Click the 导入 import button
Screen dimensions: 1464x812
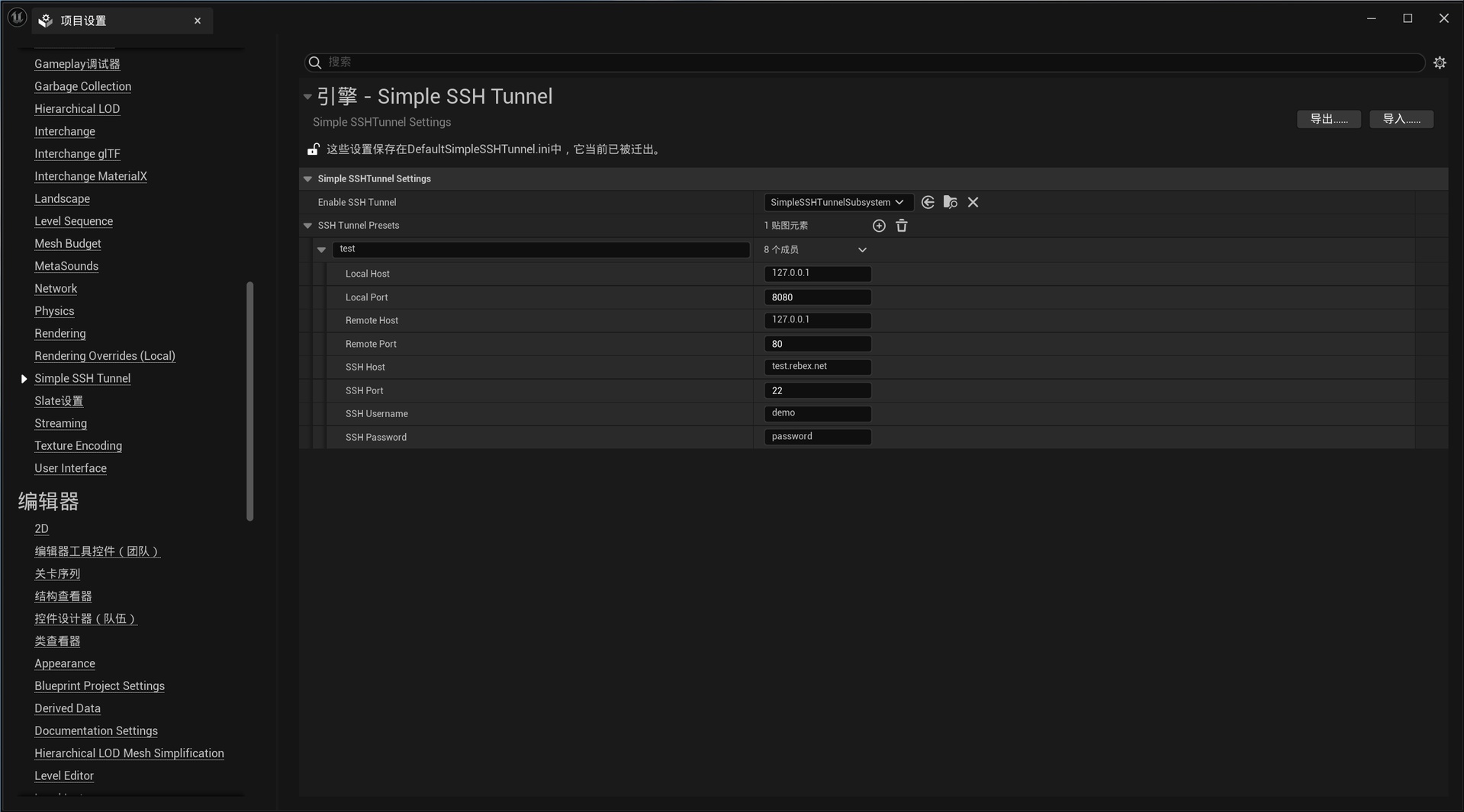pyautogui.click(x=1401, y=119)
